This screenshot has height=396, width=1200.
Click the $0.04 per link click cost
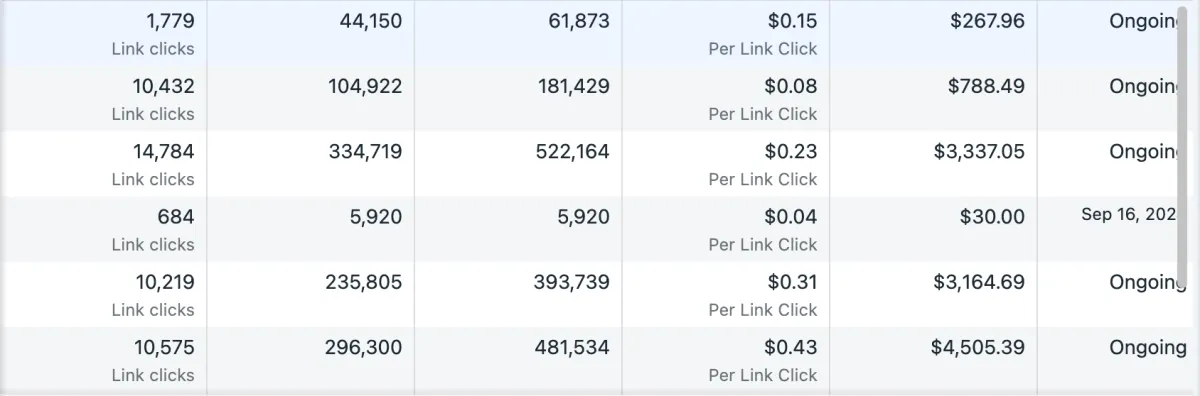tap(725, 229)
